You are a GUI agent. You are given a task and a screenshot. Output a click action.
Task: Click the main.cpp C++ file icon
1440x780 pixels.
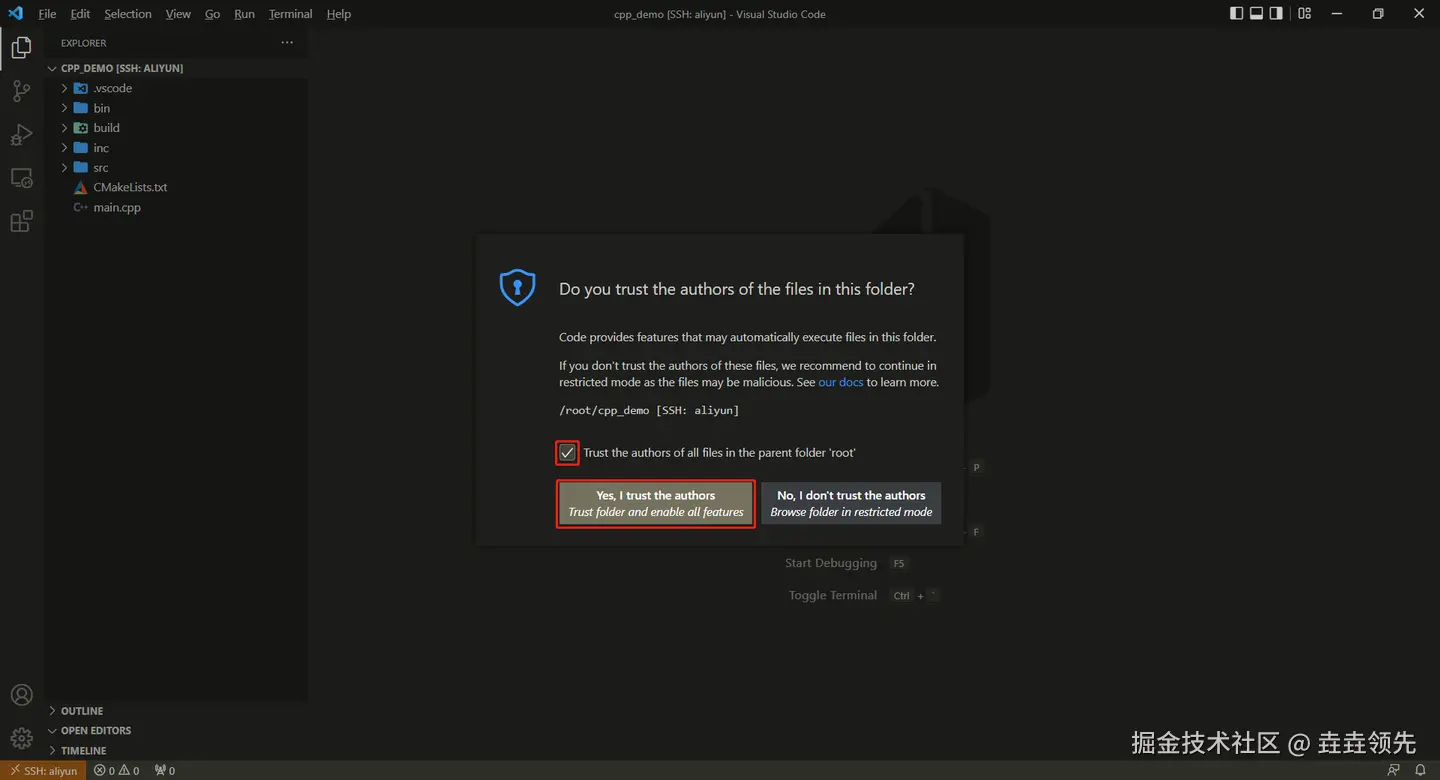pos(81,208)
